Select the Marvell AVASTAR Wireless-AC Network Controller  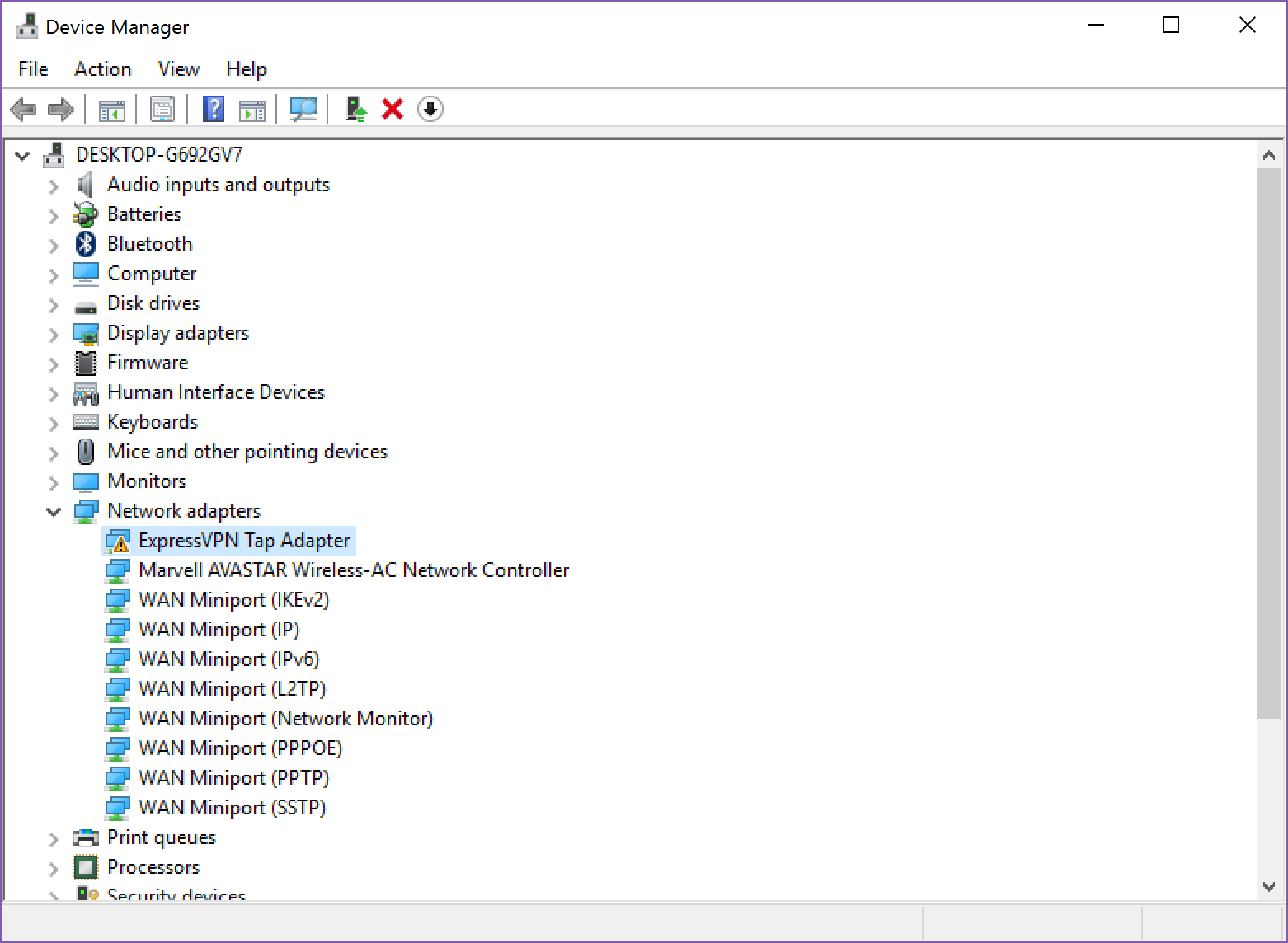tap(355, 570)
